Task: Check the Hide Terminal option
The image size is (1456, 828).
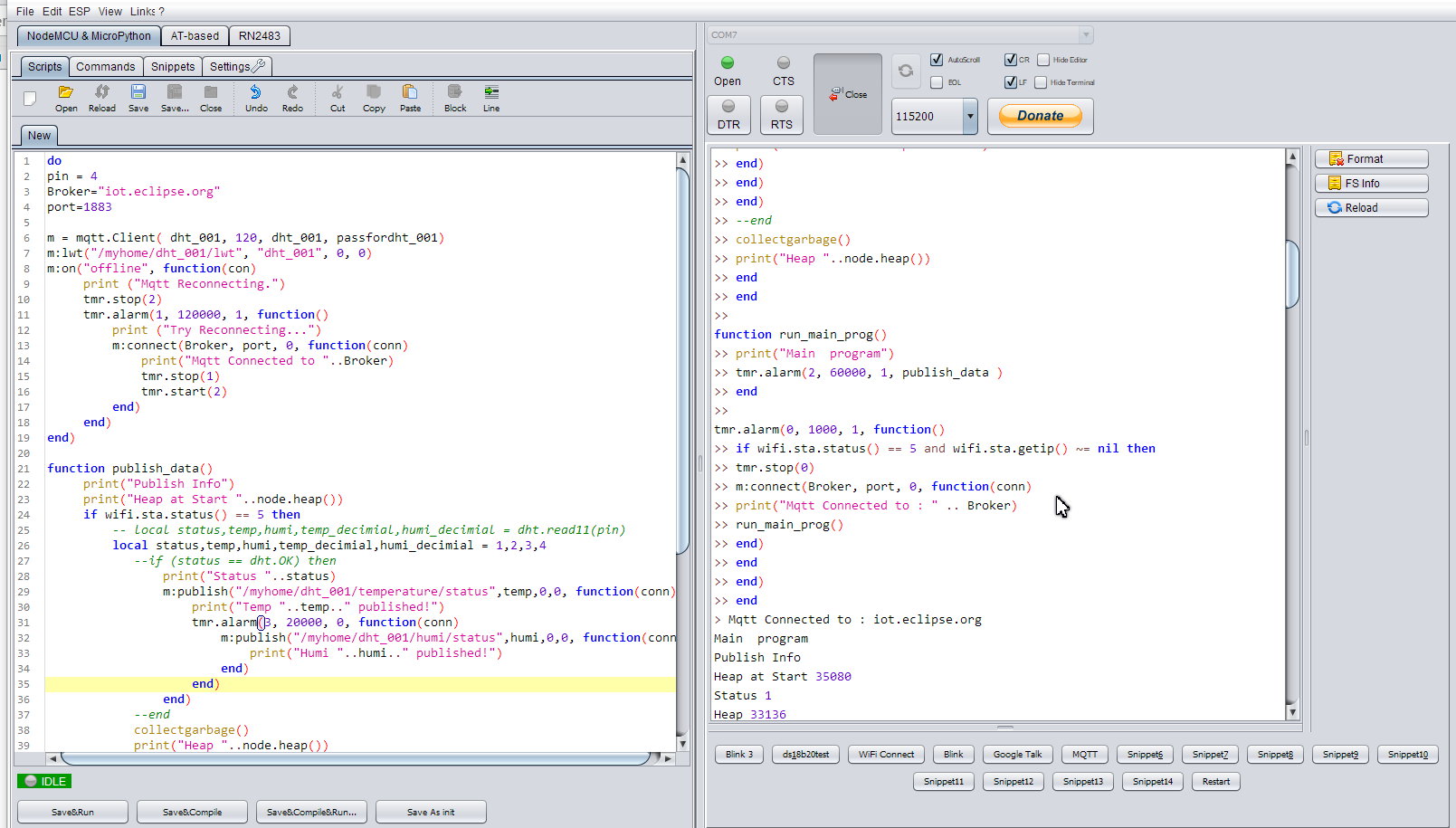Action: click(1041, 82)
